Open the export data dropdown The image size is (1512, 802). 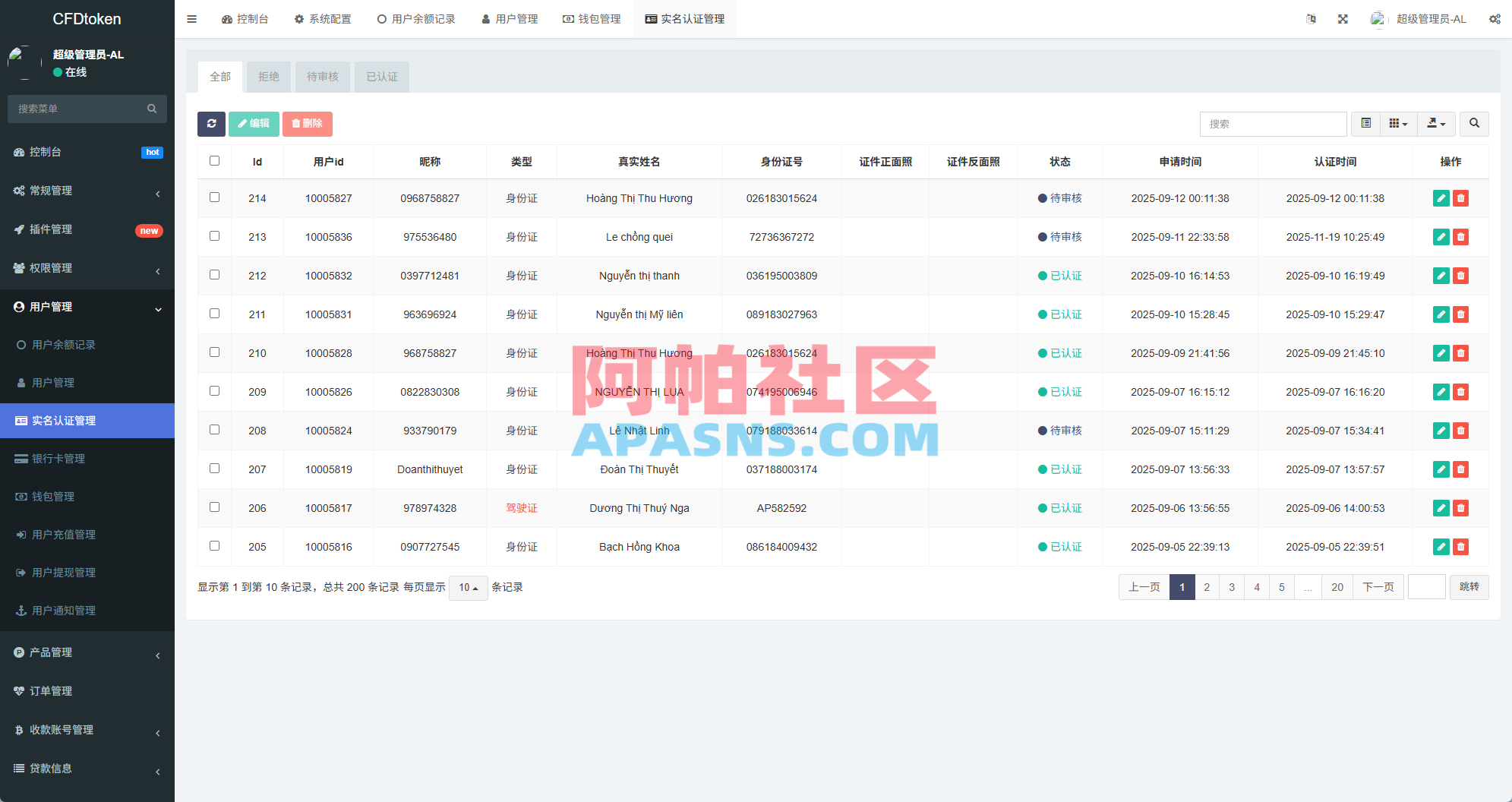pyautogui.click(x=1436, y=124)
